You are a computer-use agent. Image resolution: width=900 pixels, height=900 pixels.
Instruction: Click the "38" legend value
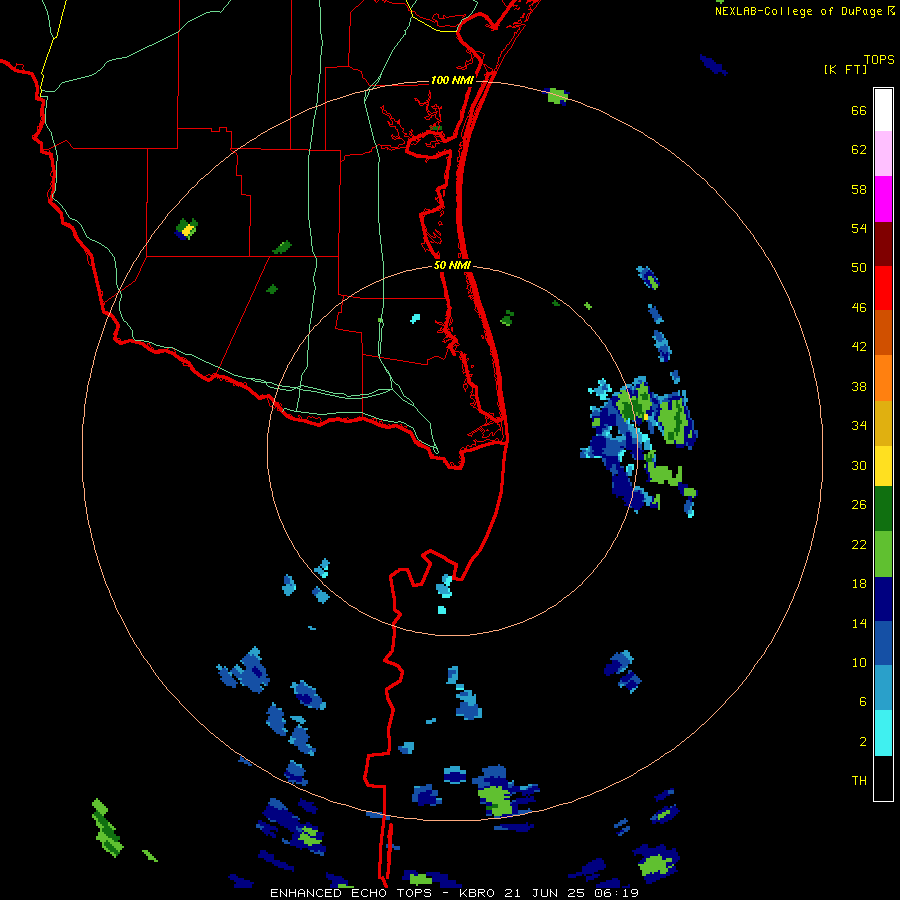(x=859, y=387)
